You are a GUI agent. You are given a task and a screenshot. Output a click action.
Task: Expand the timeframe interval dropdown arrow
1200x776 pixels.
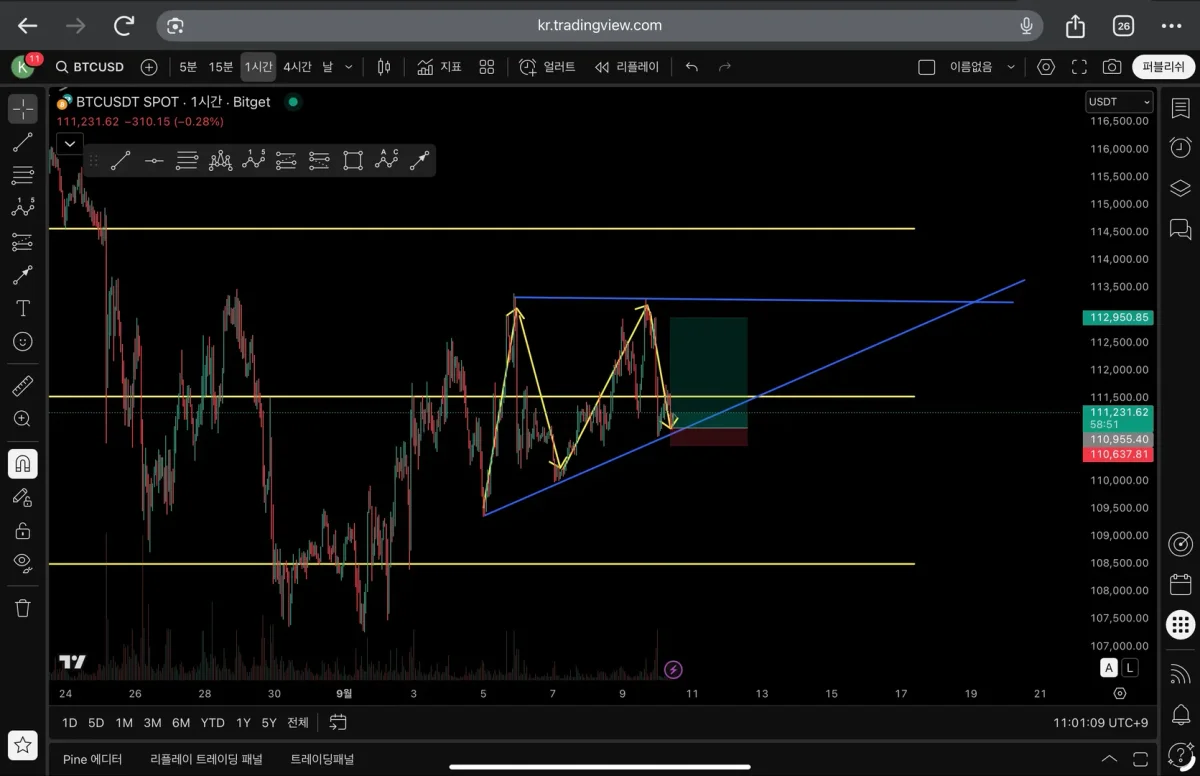point(348,67)
